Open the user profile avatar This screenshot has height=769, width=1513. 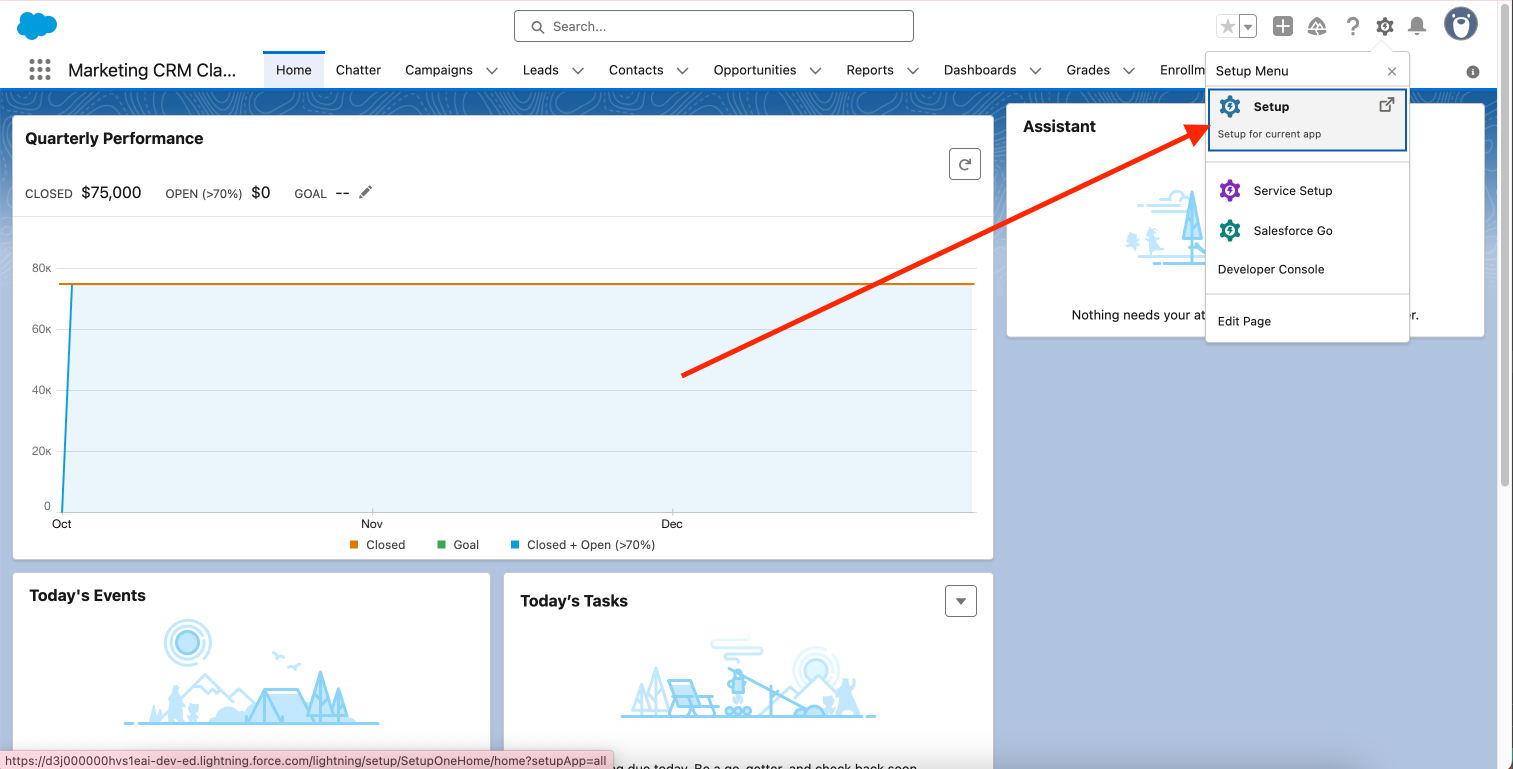[1461, 25]
